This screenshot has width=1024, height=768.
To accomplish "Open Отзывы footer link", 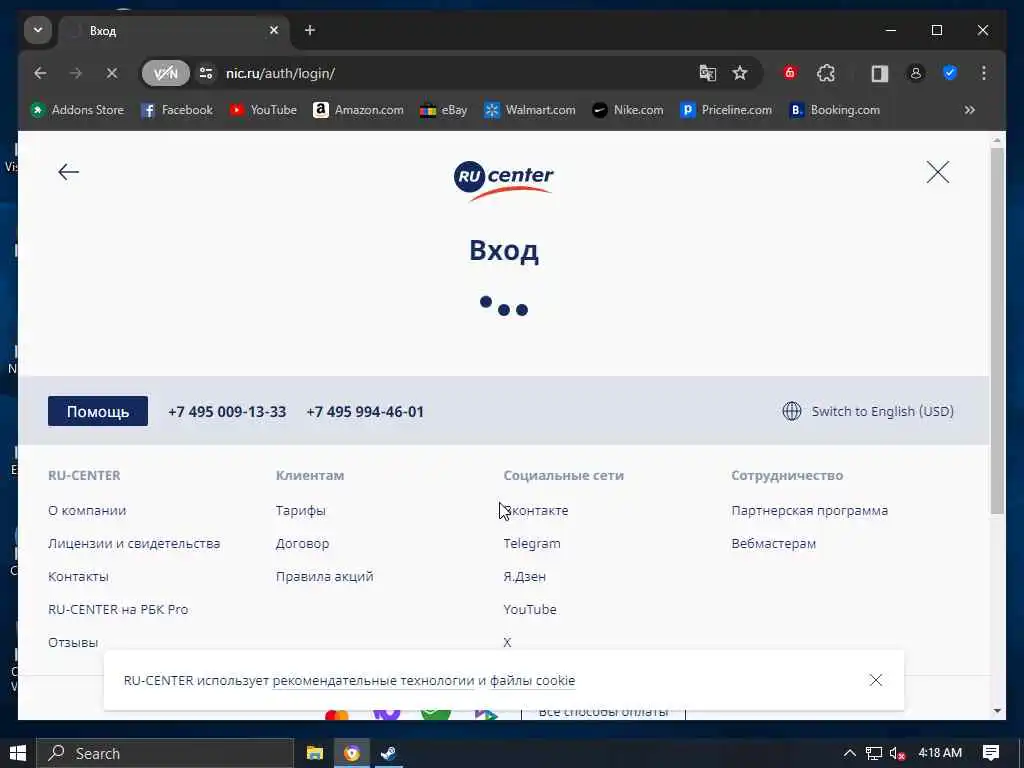I will click(x=73, y=643).
